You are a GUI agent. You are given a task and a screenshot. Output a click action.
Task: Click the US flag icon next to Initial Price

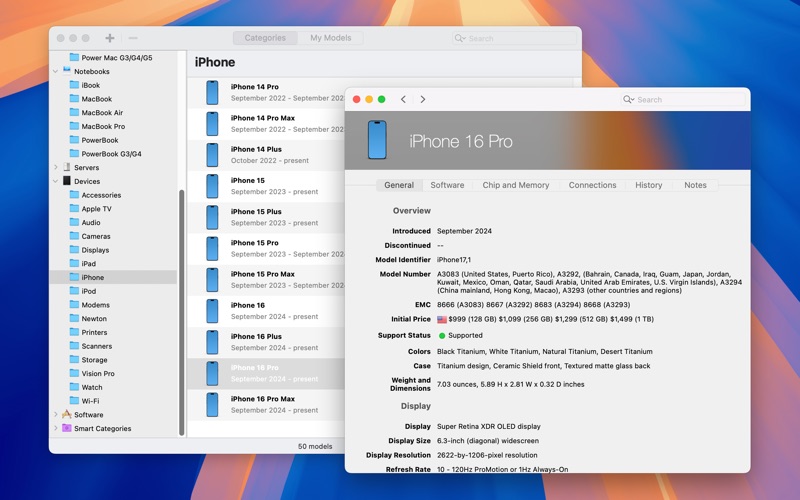tap(442, 319)
